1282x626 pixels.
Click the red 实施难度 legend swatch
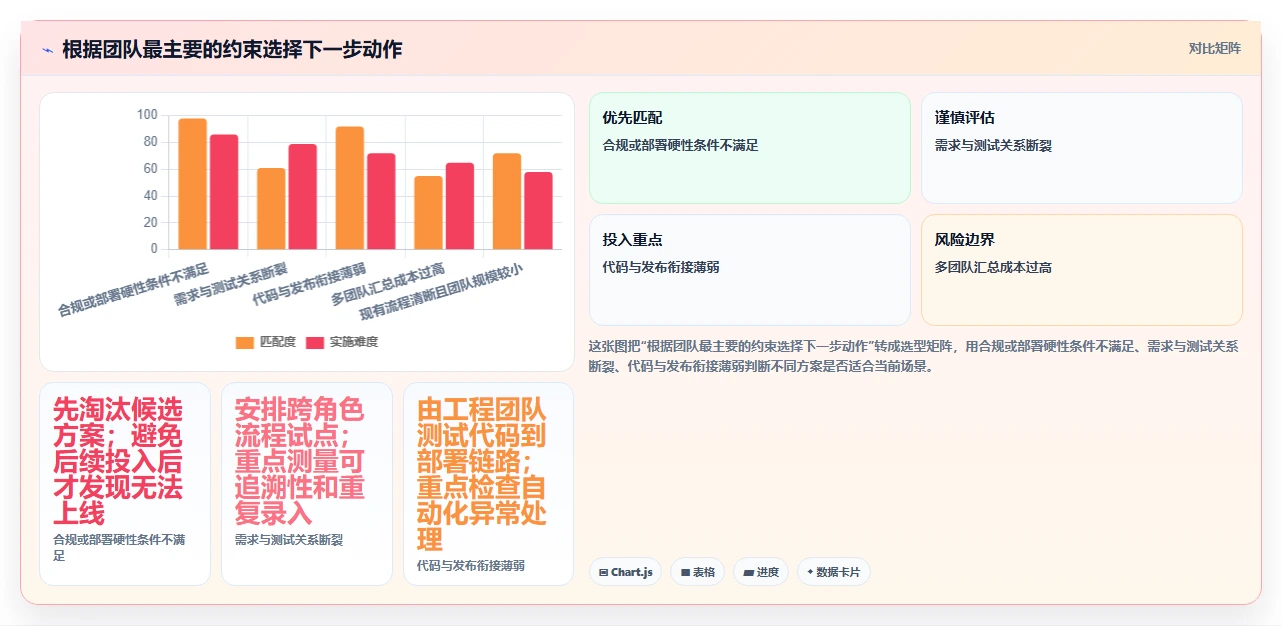coord(315,342)
